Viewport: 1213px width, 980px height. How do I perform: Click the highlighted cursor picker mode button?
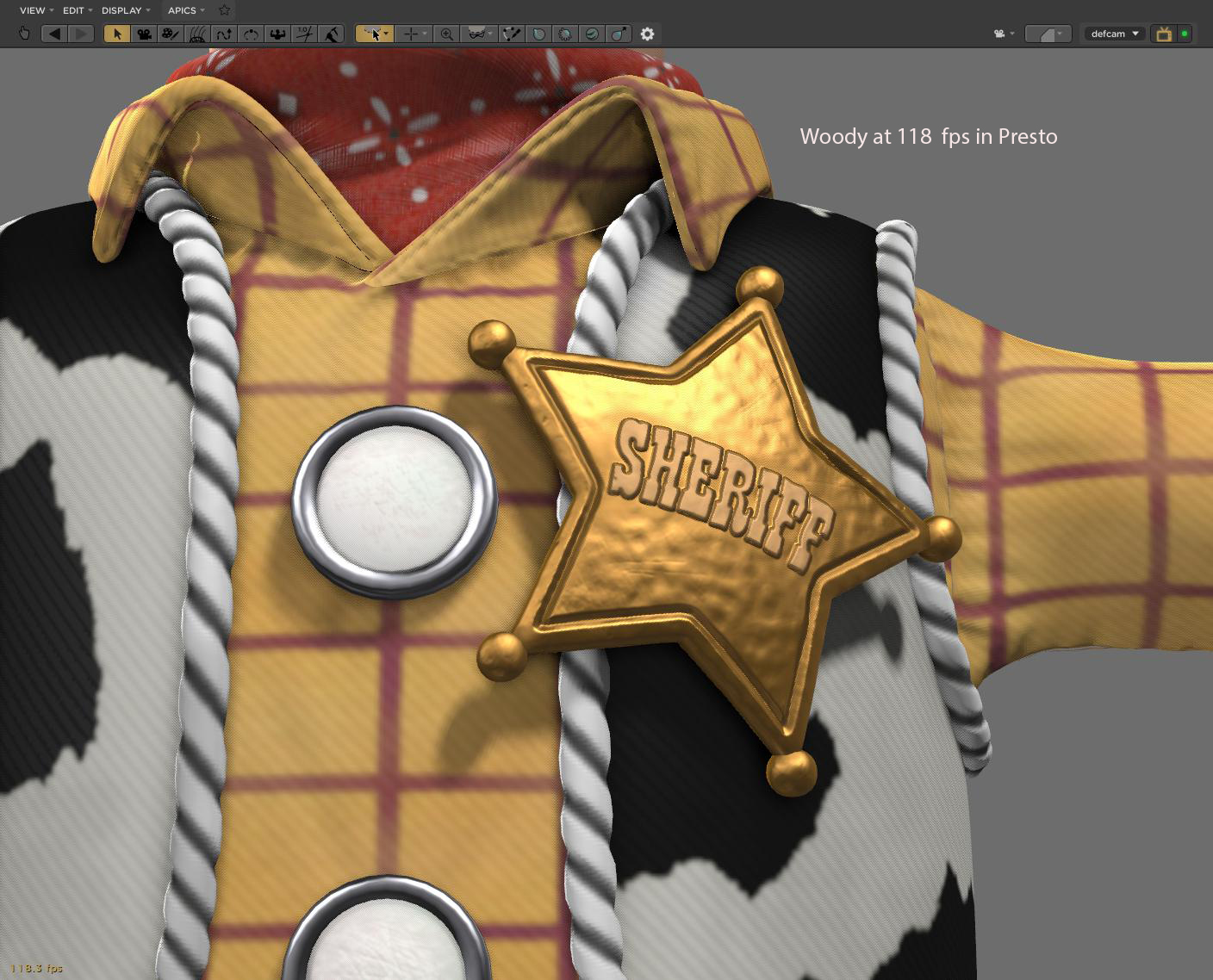(375, 34)
